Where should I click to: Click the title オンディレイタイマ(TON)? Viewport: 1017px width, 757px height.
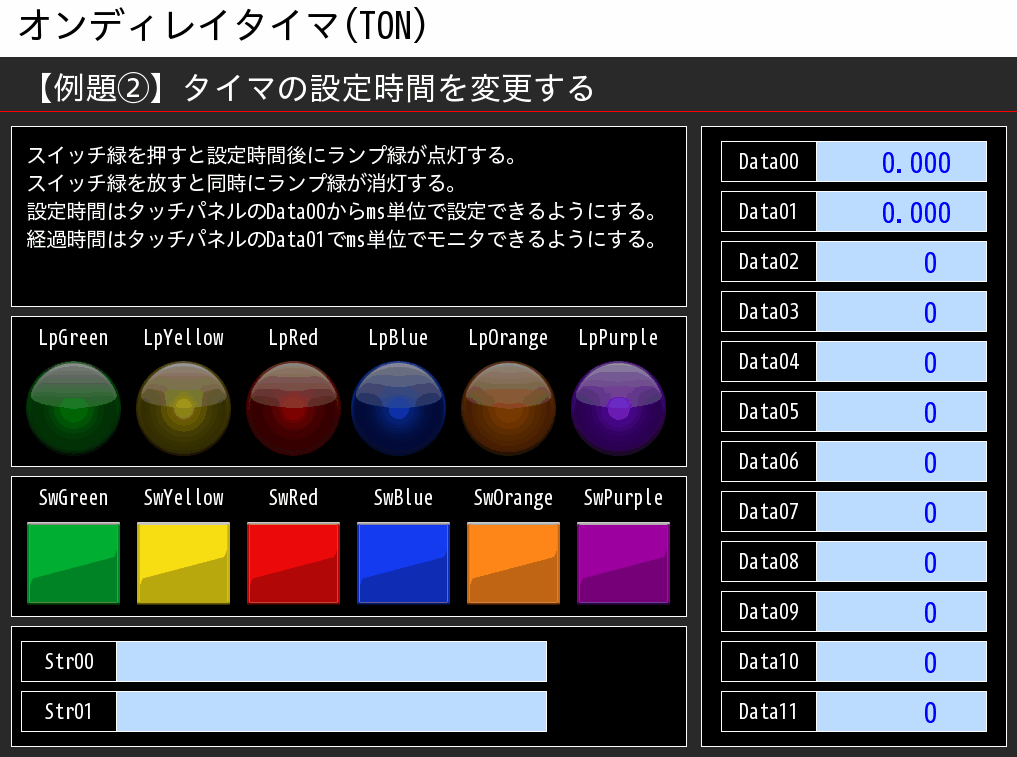tap(222, 26)
